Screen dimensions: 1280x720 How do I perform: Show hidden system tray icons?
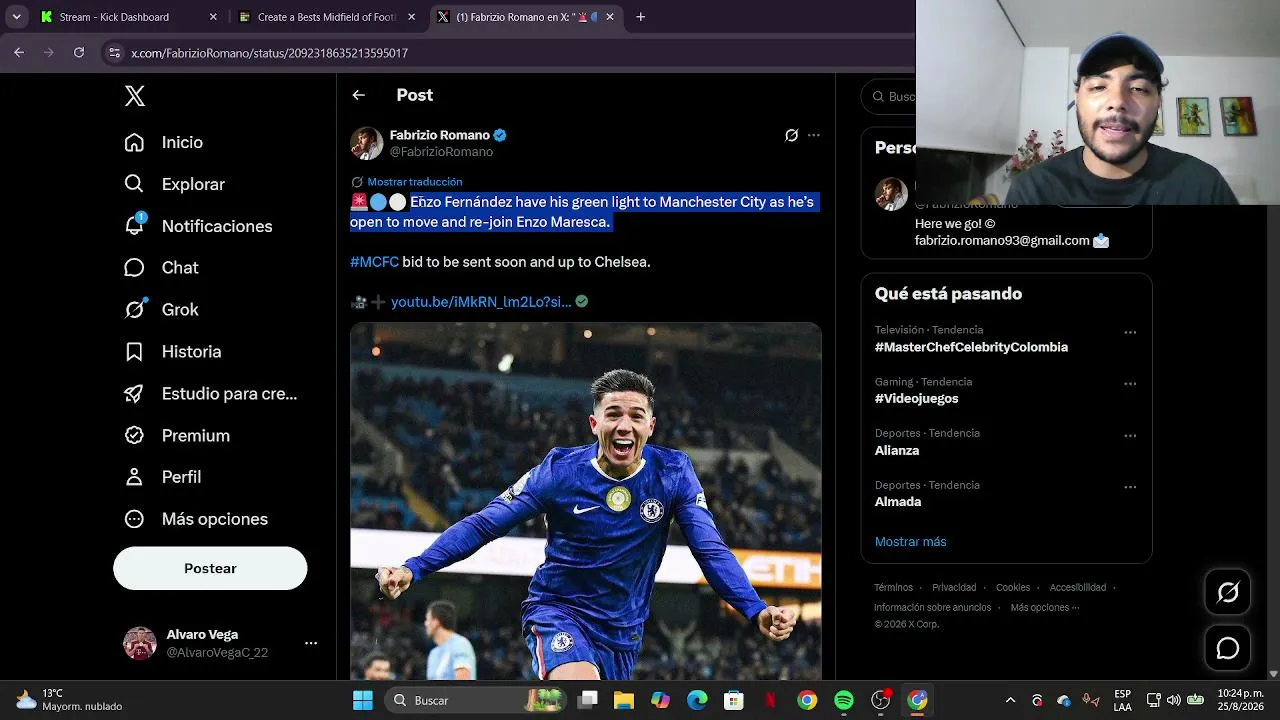click(x=1010, y=700)
